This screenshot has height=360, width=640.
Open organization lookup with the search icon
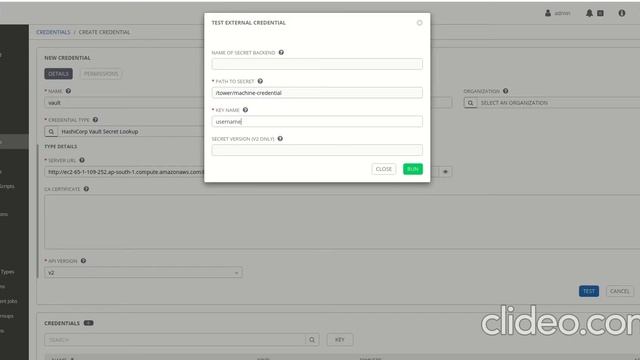(470, 103)
